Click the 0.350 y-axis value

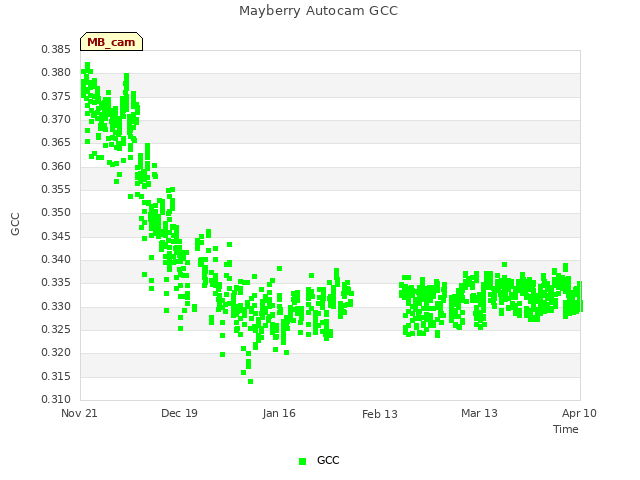pos(56,213)
